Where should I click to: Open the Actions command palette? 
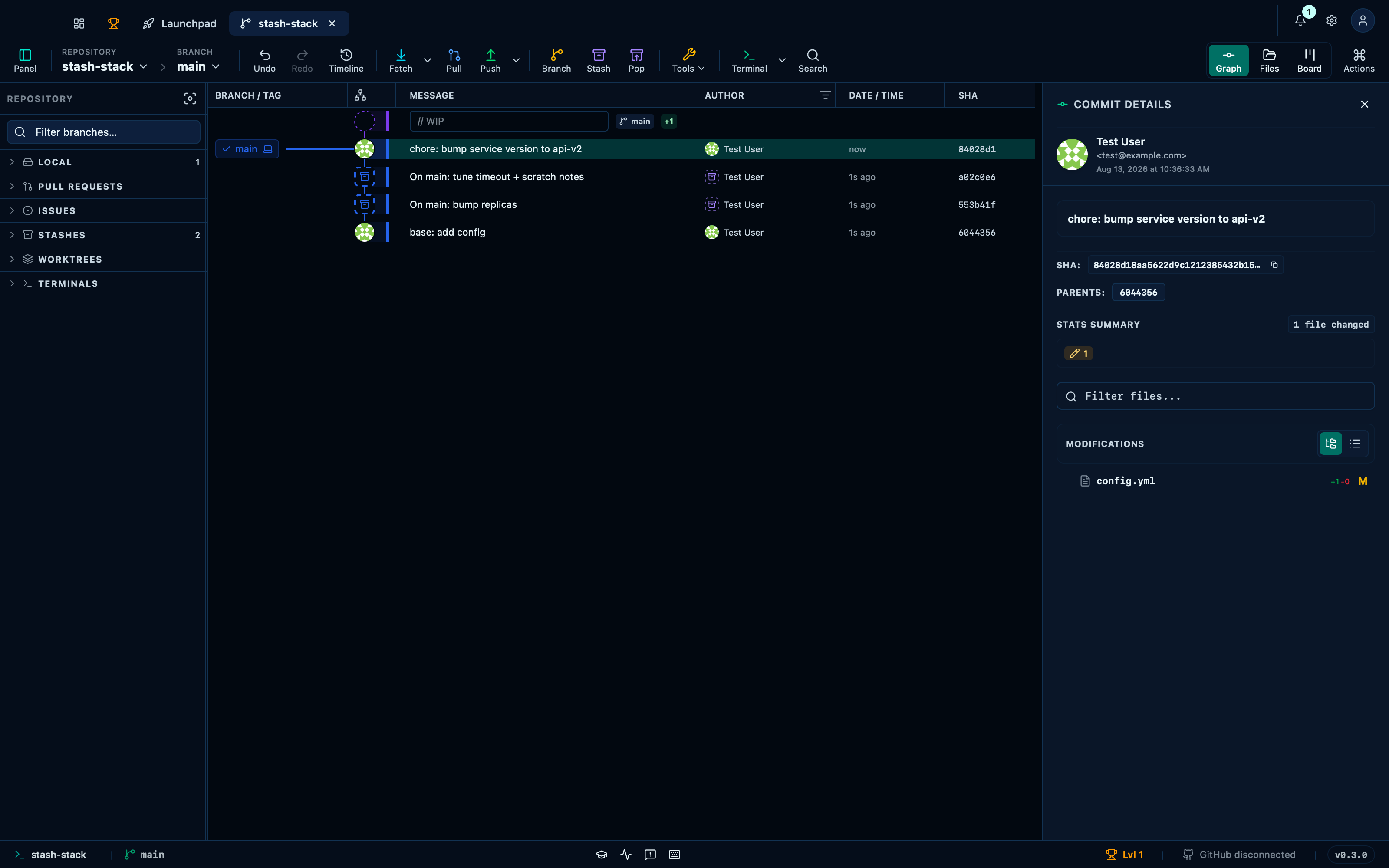point(1359,60)
